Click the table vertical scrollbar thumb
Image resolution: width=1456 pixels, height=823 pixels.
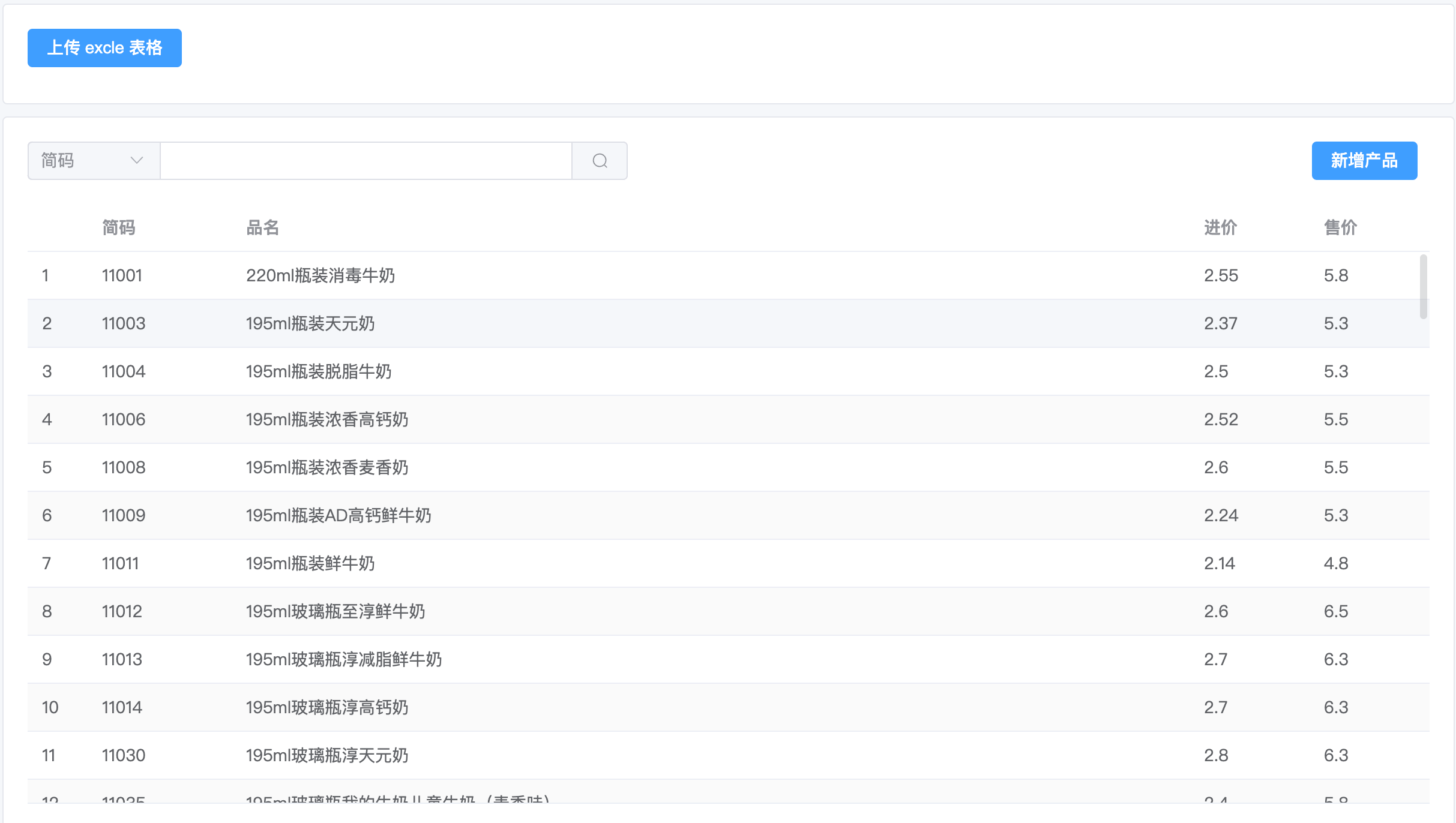click(1423, 287)
